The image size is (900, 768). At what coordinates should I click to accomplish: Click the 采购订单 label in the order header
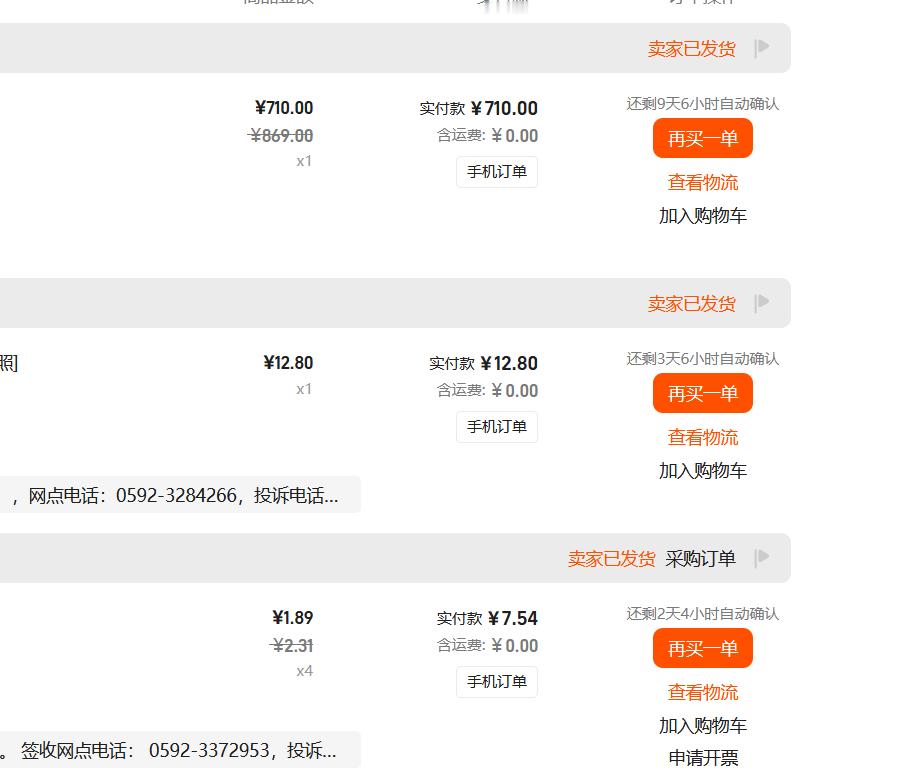click(700, 558)
